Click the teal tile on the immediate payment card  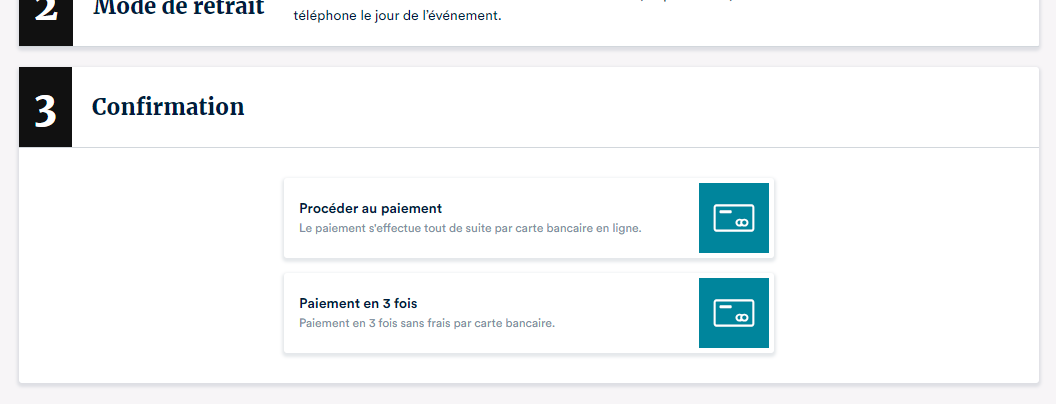710,195
